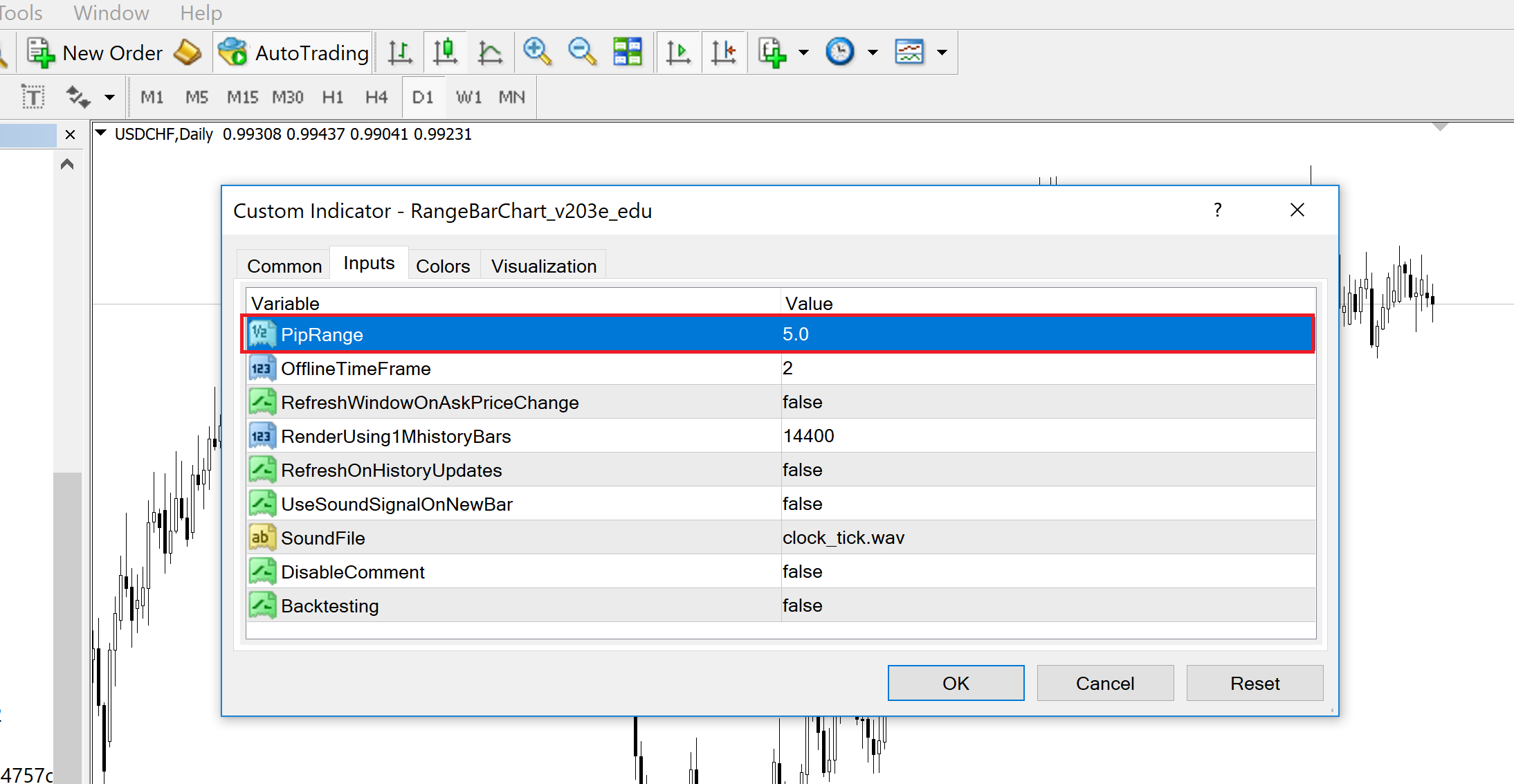Select the Inputs tab

coord(369,264)
